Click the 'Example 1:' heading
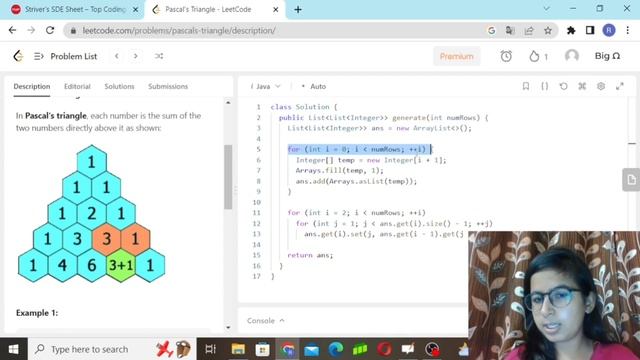The image size is (640, 360). click(x=37, y=313)
